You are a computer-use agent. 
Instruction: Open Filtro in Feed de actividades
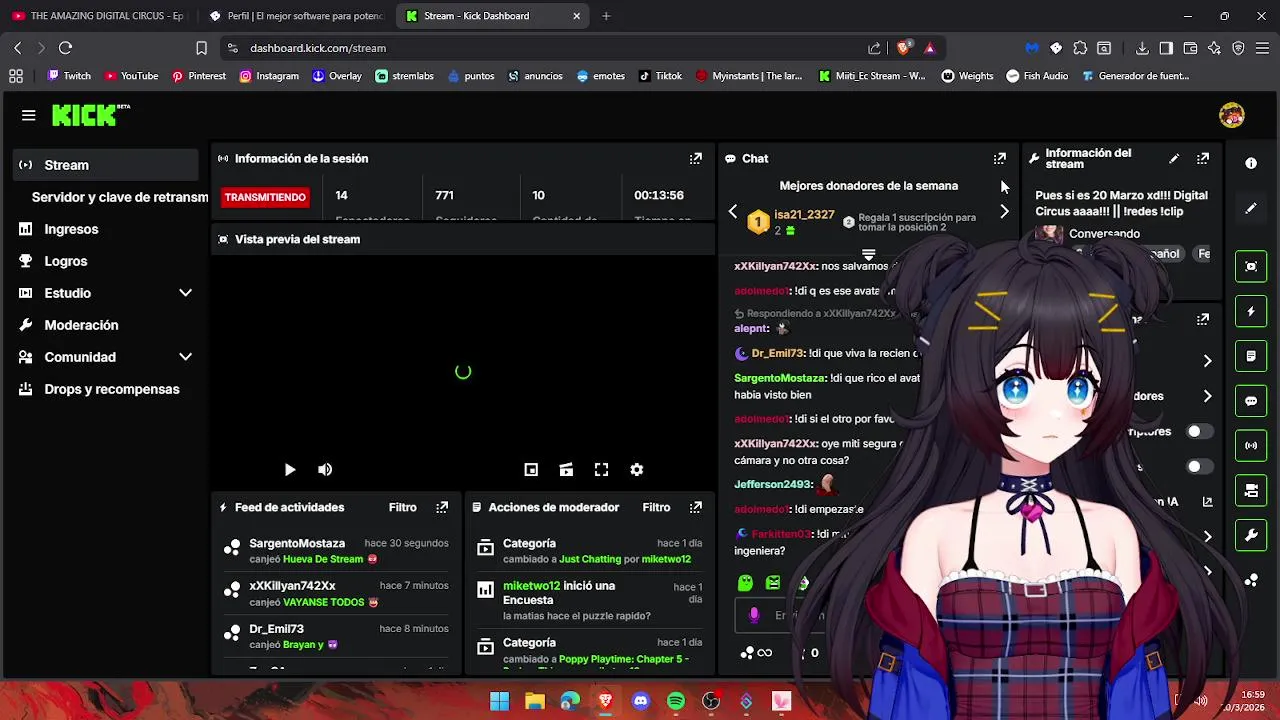pyautogui.click(x=402, y=507)
